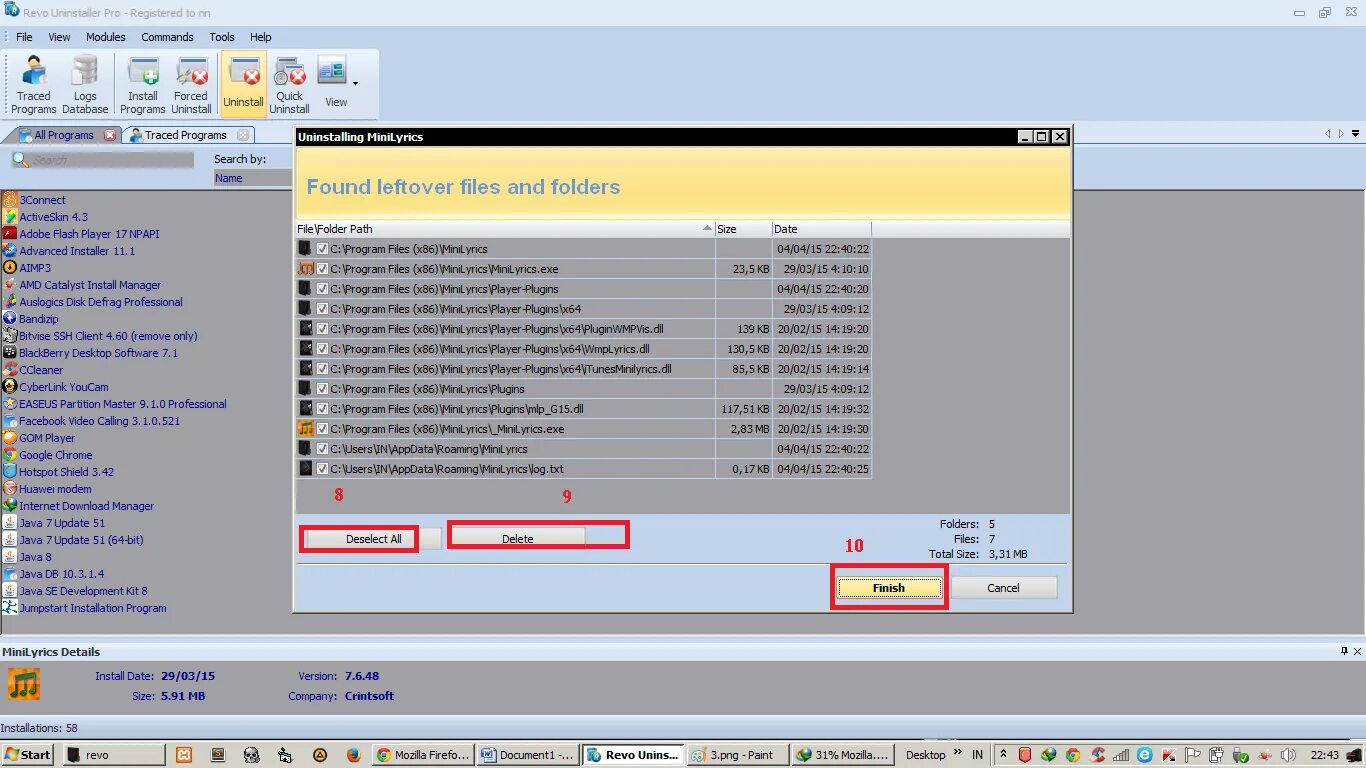Expand the taskbar Desktop toolbar chevron
The width and height of the screenshot is (1366, 768).
coord(958,752)
